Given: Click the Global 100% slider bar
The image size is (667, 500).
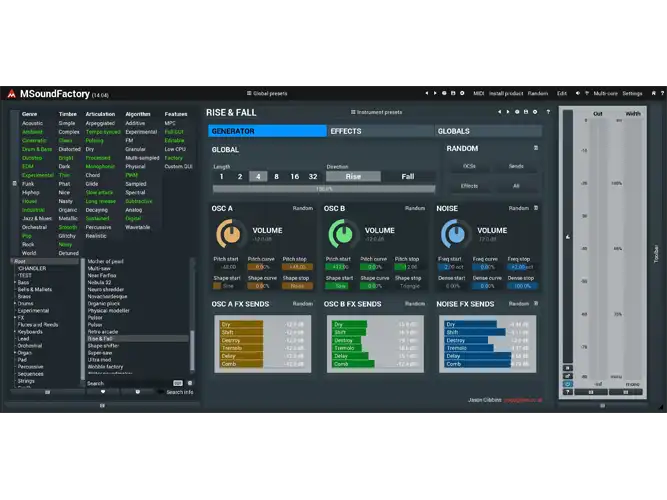Looking at the screenshot, I should pyautogui.click(x=324, y=189).
